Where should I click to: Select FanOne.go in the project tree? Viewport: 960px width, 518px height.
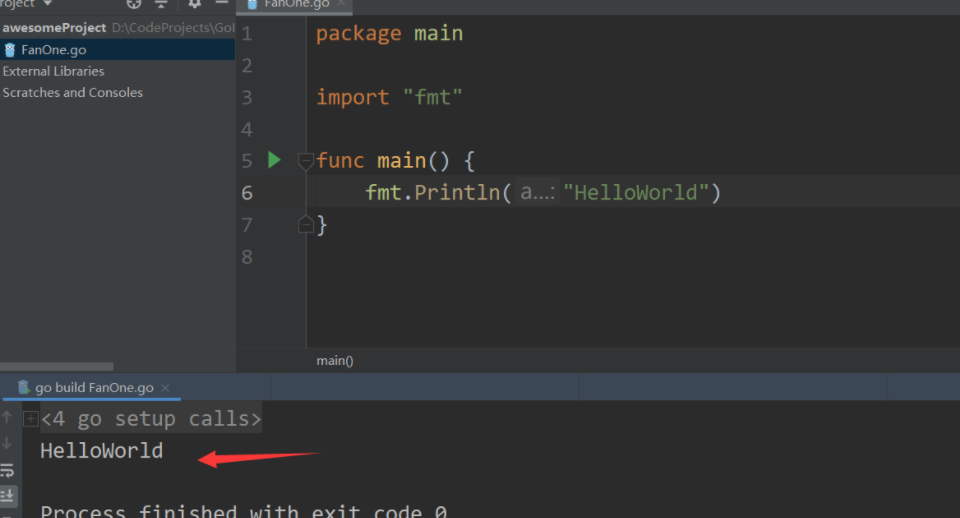point(53,50)
